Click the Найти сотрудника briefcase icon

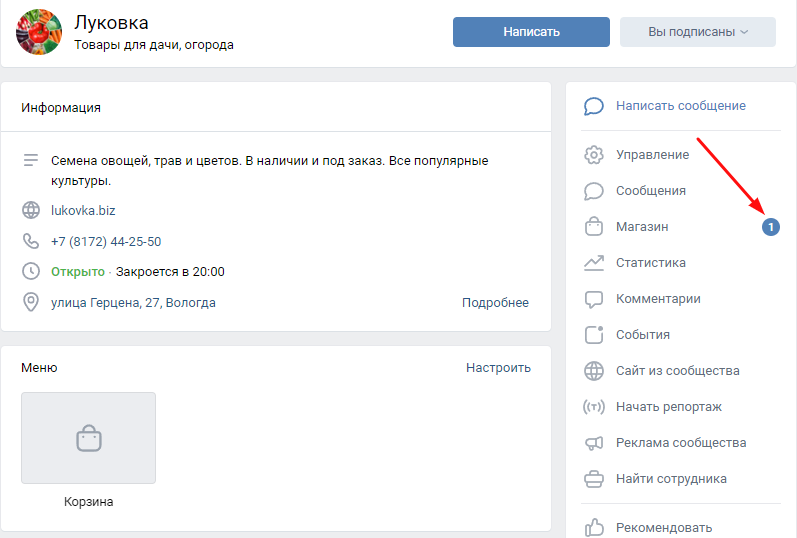[x=594, y=479]
